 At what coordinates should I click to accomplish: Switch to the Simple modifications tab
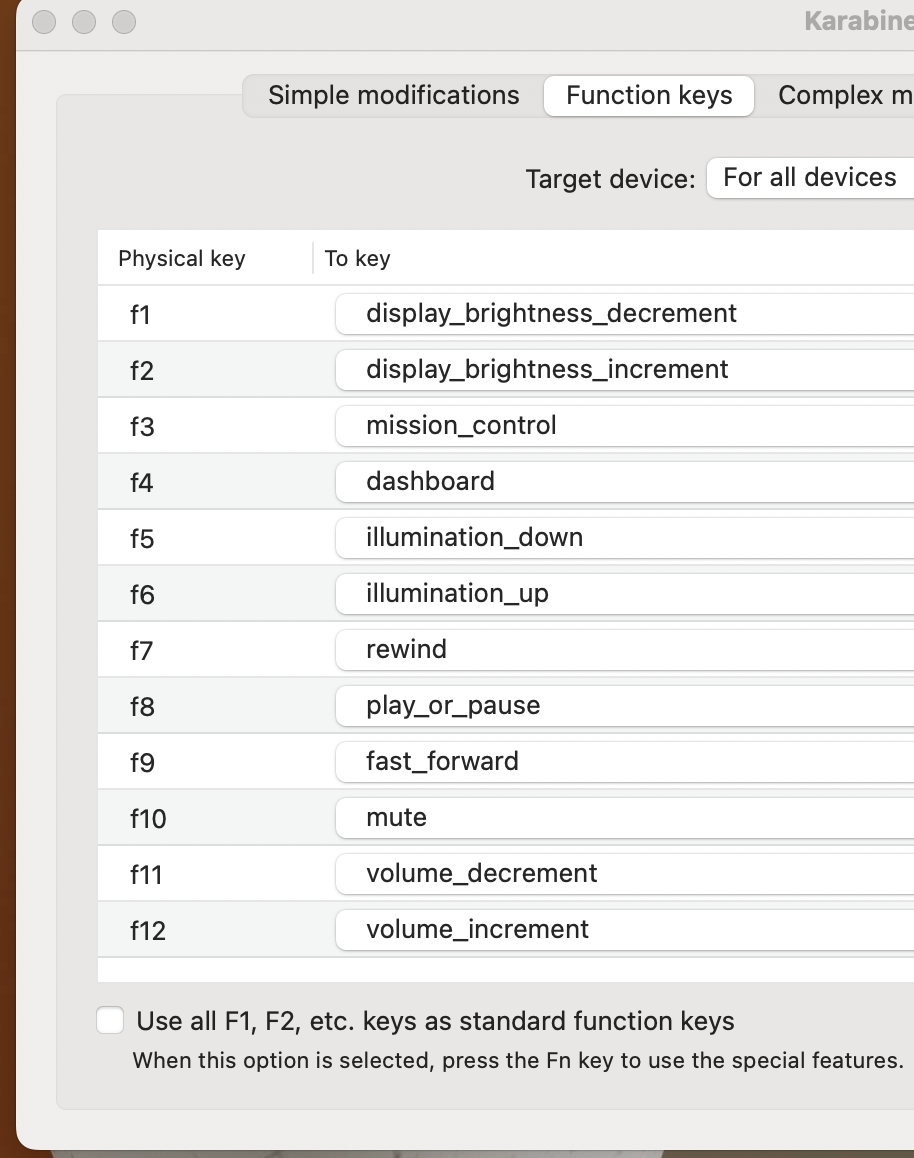click(392, 95)
